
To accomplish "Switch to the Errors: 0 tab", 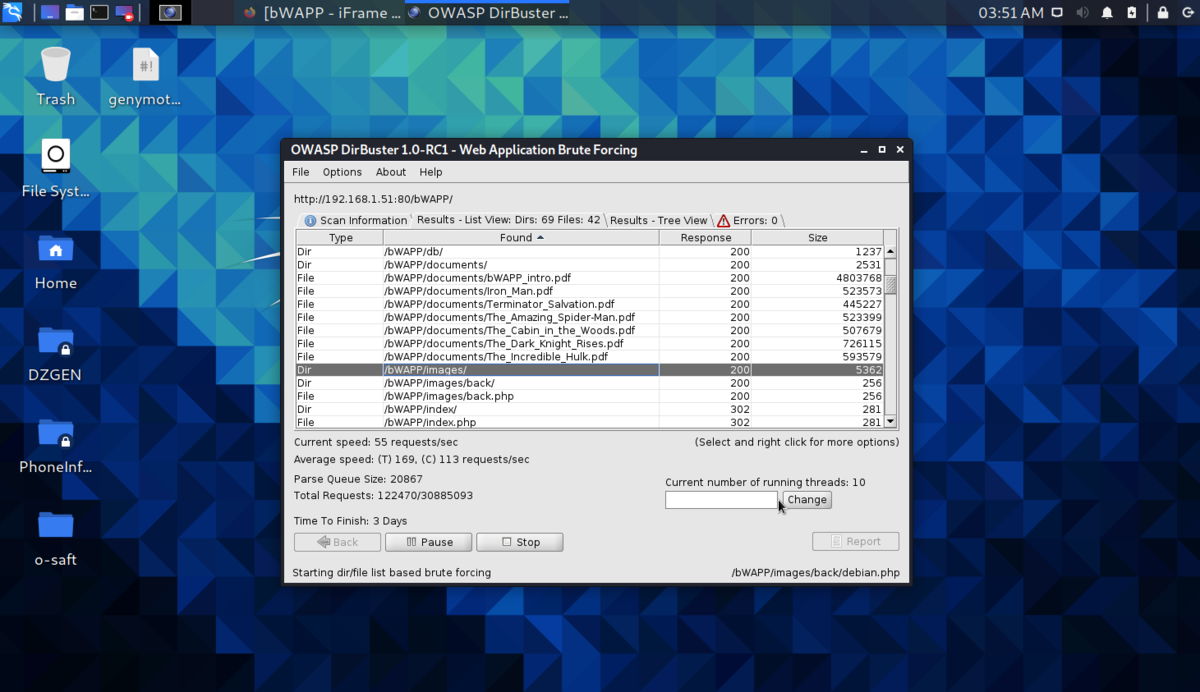I will (x=748, y=220).
